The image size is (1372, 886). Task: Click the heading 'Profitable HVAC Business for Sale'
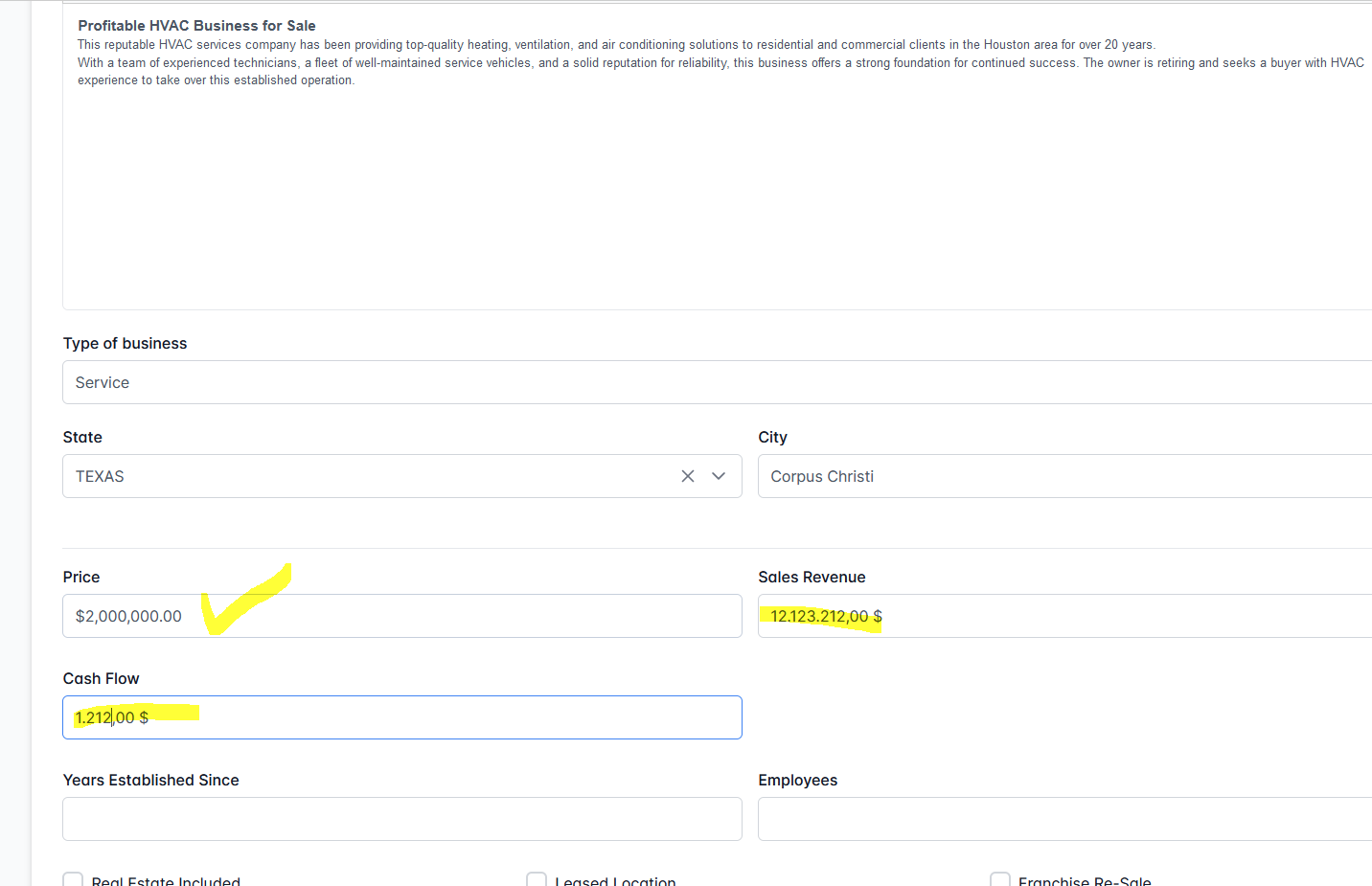(x=196, y=26)
